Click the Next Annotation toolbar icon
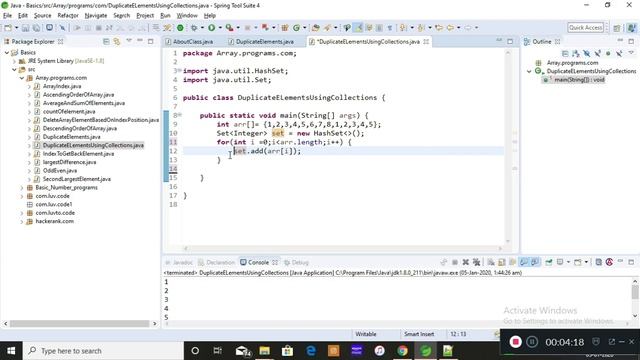This screenshot has height=360, width=640. 403,28
